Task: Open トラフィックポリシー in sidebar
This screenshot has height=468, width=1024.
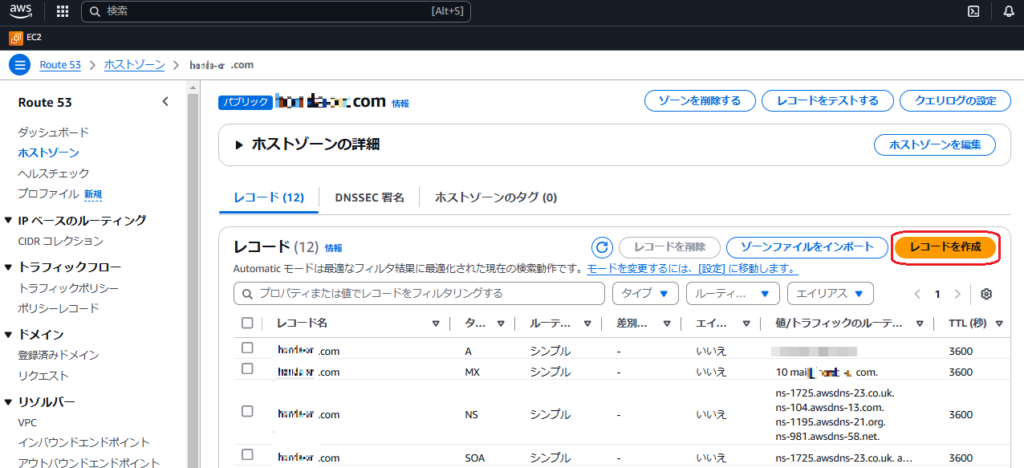Action: click(69, 288)
